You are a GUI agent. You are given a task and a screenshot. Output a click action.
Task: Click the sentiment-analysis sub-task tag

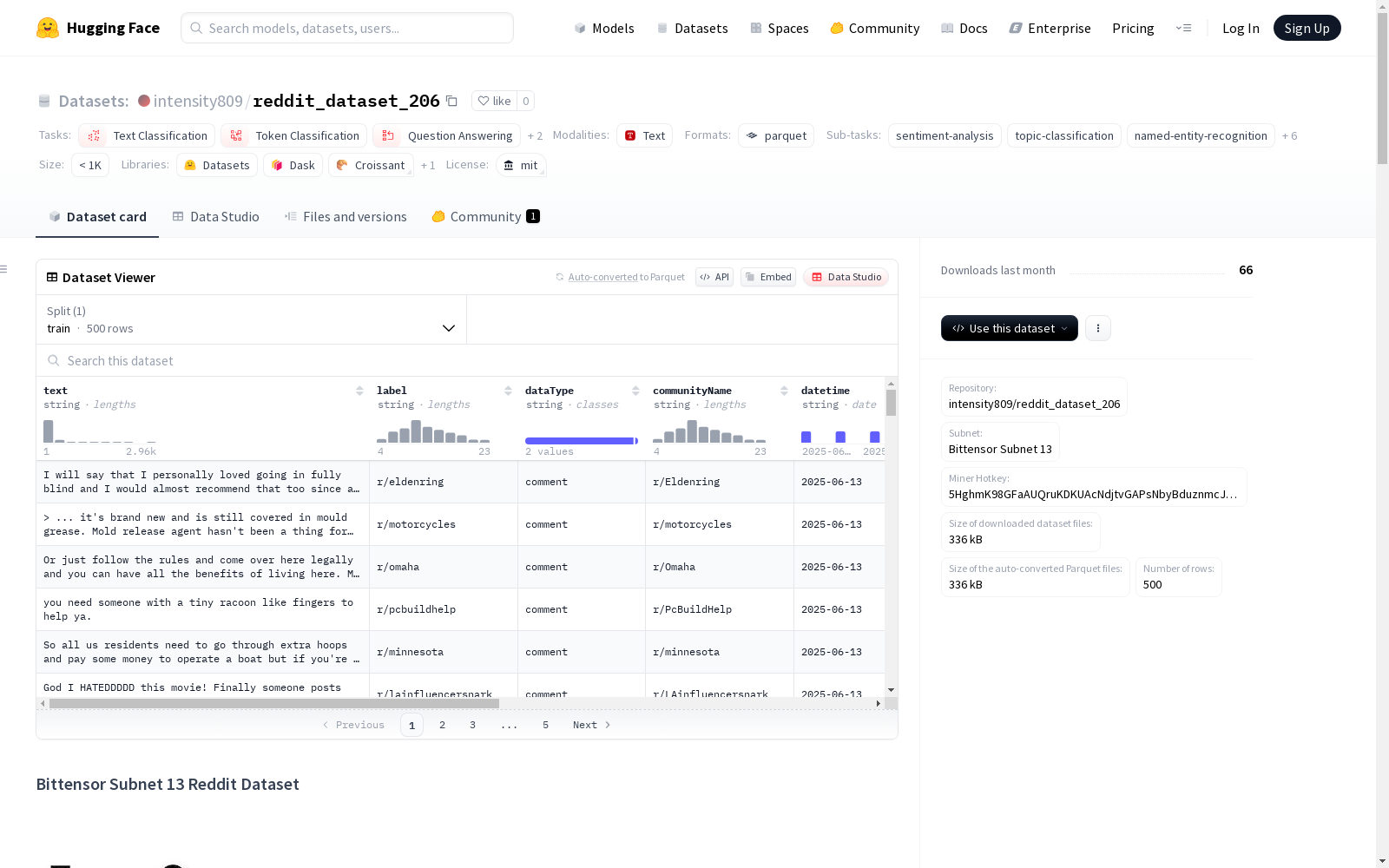tap(945, 135)
